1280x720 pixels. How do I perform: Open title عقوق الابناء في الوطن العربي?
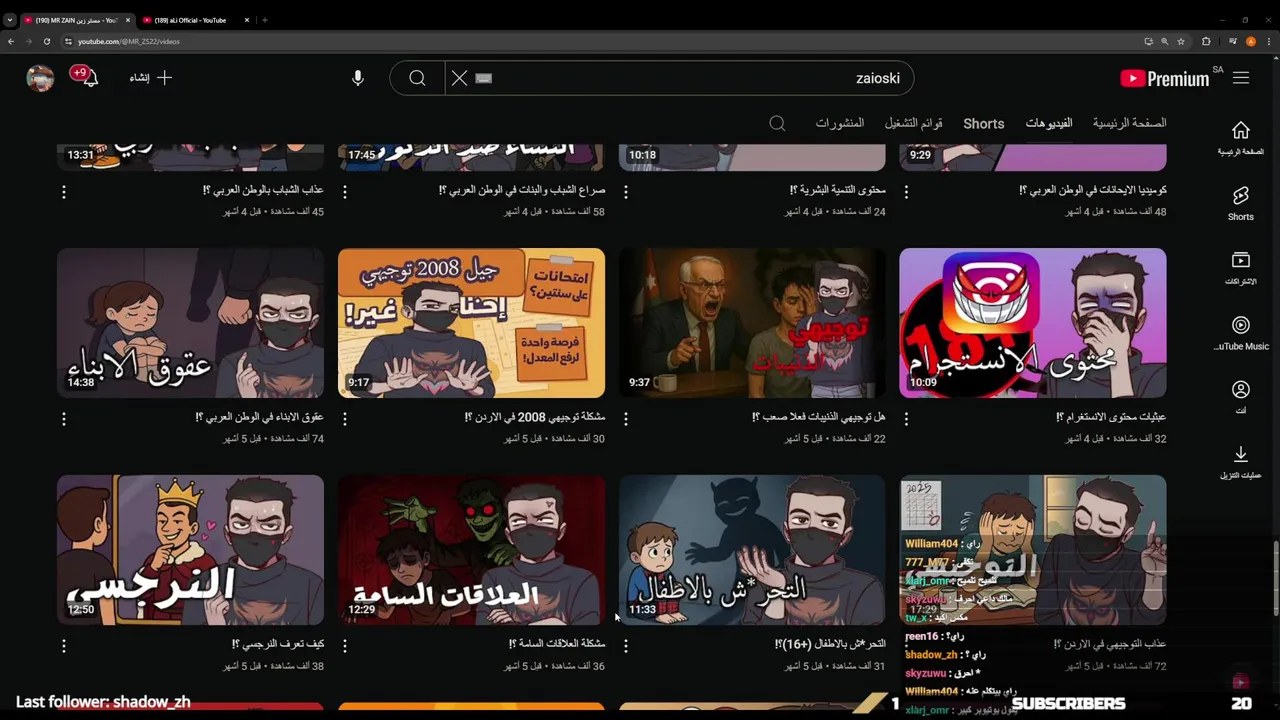[260, 417]
